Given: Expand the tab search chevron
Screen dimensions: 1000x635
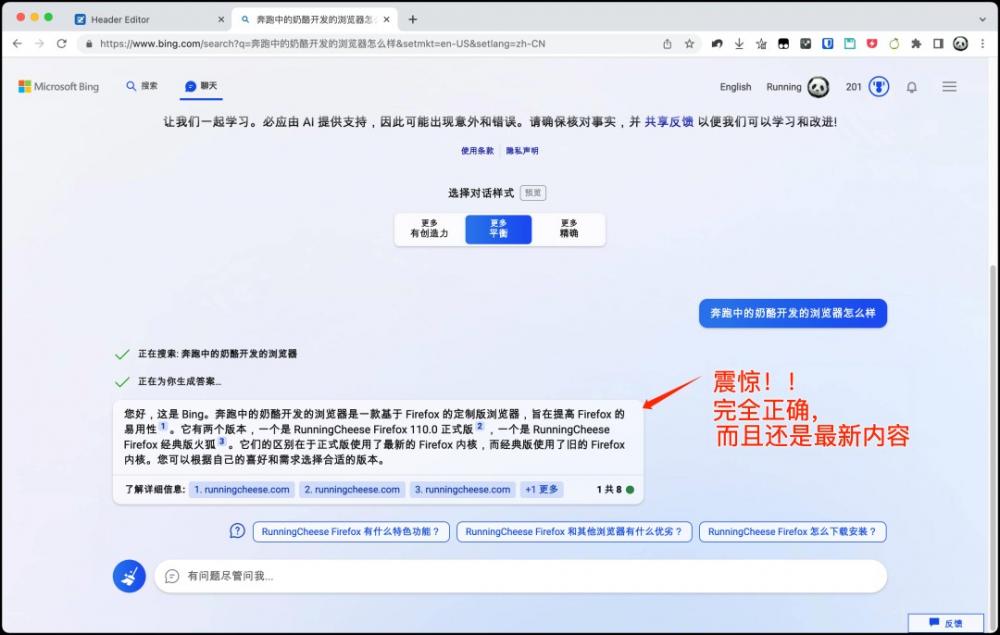Looking at the screenshot, I should (x=983, y=19).
